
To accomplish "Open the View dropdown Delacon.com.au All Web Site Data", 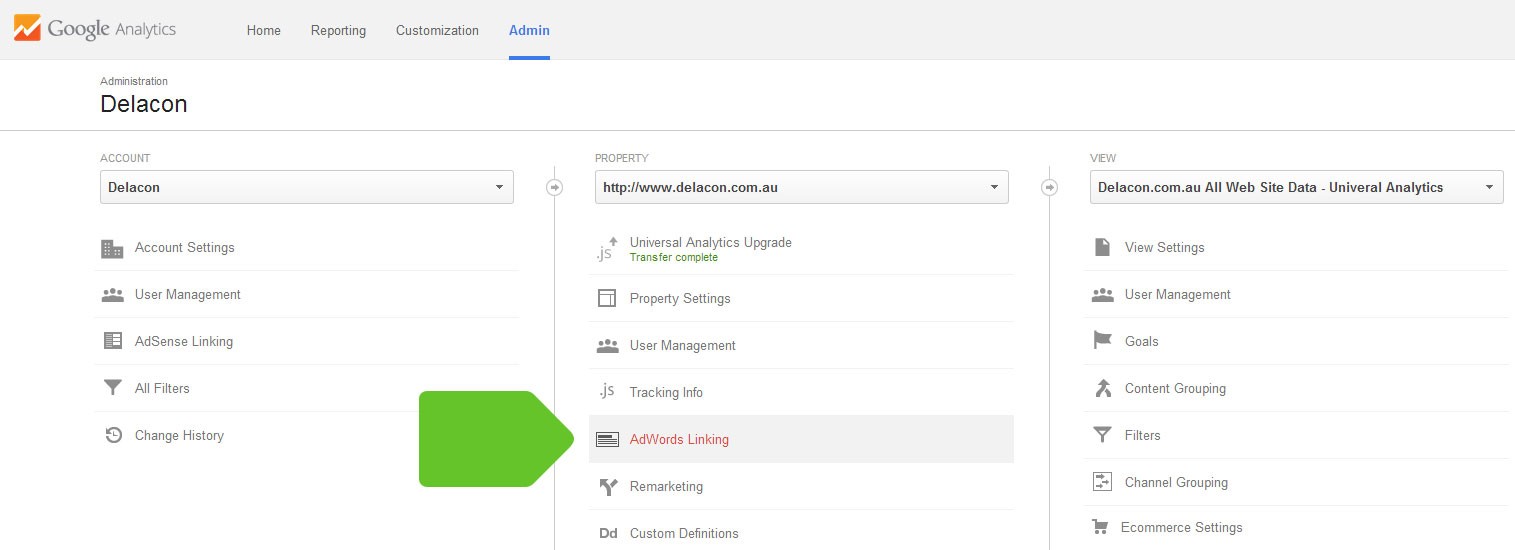I will tap(1297, 187).
